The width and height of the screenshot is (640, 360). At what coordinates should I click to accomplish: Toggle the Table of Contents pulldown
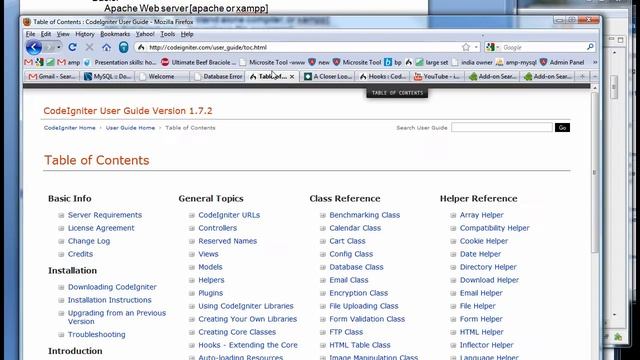point(397,93)
